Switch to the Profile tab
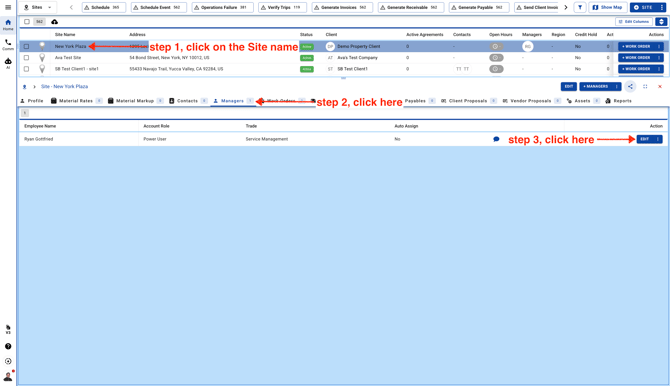This screenshot has width=670, height=386. click(32, 101)
